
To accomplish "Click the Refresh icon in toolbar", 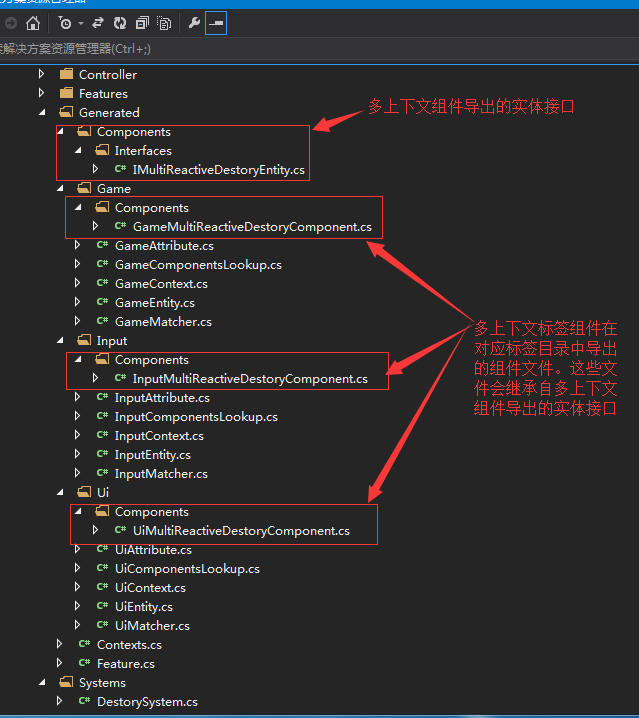I will (120, 23).
